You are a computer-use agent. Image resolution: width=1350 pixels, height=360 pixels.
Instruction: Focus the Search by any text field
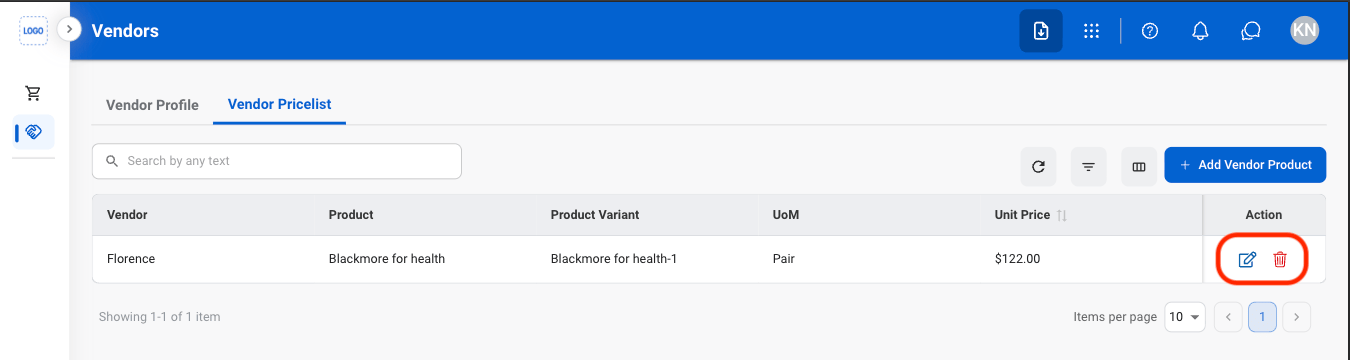[x=277, y=161]
